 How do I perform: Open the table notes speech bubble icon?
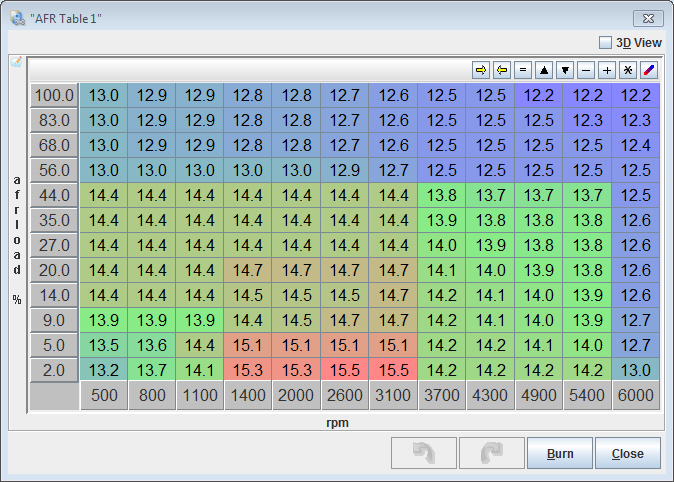coord(16,62)
